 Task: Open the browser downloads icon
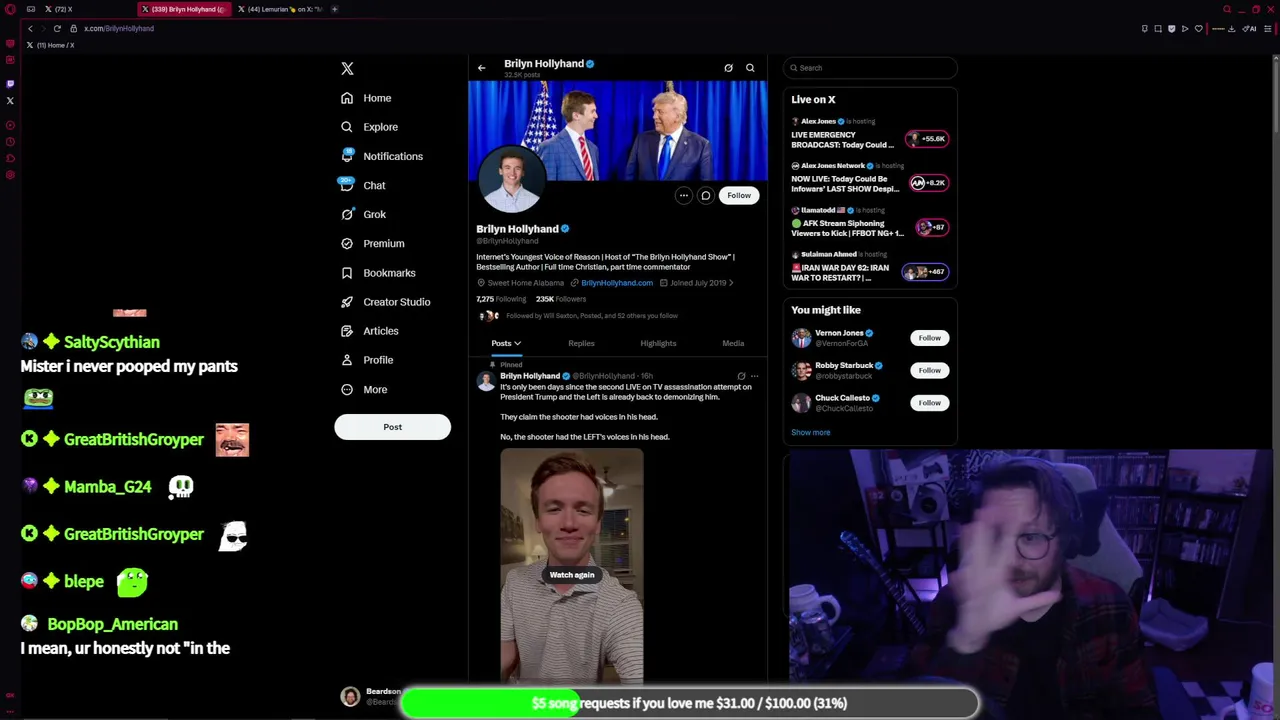(1231, 28)
